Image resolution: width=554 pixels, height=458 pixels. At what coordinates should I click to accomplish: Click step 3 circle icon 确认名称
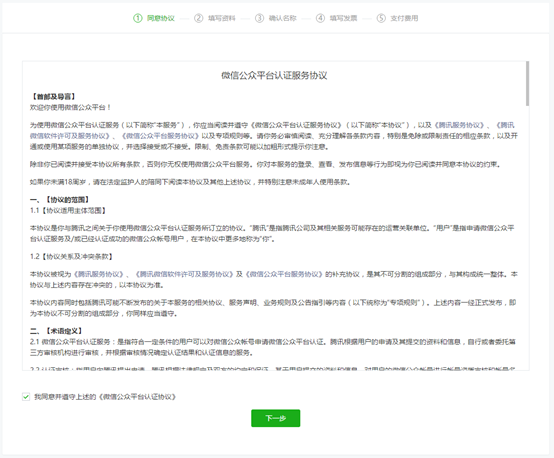259,18
